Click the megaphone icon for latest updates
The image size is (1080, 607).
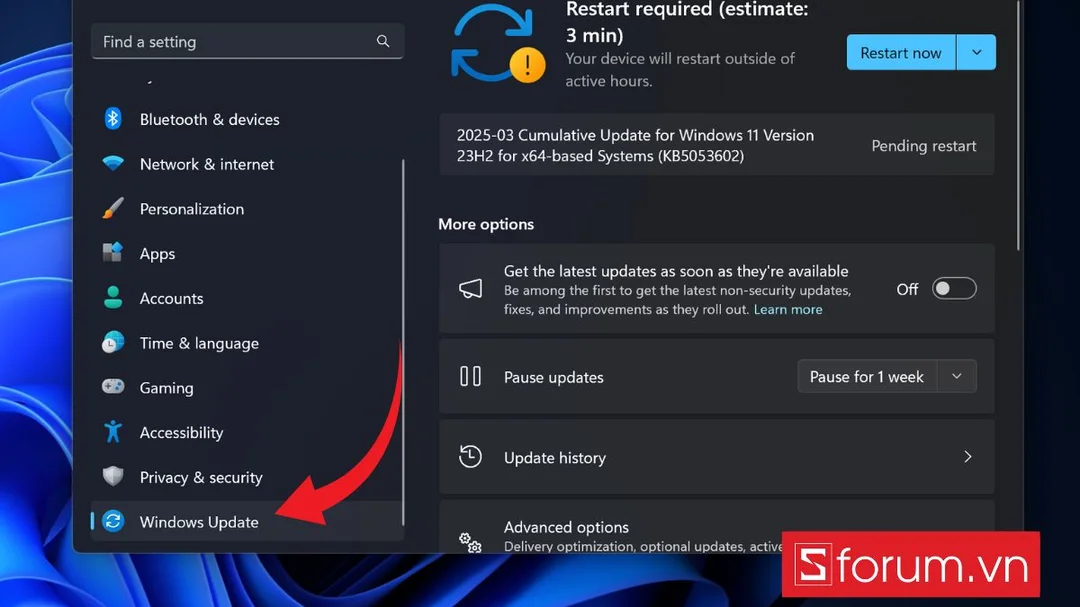point(470,289)
